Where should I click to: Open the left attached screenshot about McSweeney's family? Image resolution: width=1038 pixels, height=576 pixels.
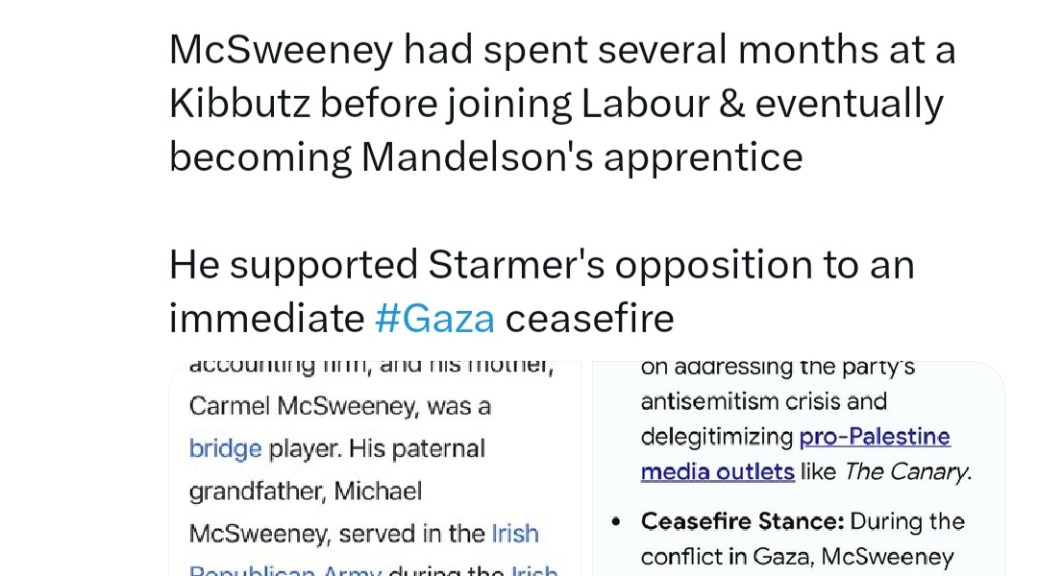374,468
